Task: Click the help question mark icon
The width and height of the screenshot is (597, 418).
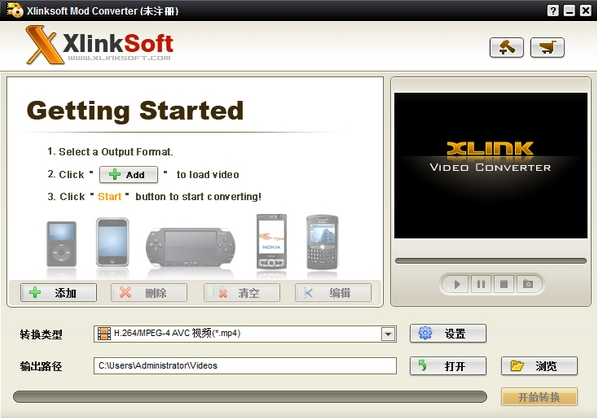Action: [553, 10]
